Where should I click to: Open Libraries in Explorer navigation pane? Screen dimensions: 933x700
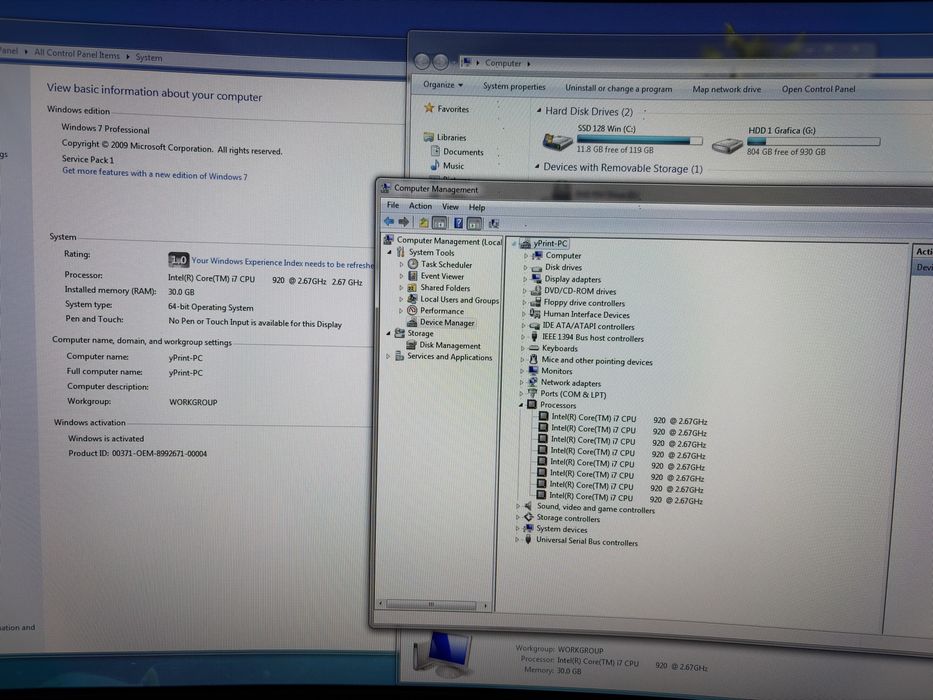(x=452, y=137)
